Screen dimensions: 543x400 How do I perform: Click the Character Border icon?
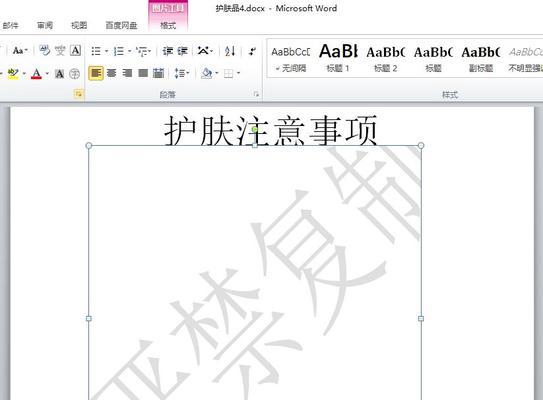pyautogui.click(x=75, y=51)
